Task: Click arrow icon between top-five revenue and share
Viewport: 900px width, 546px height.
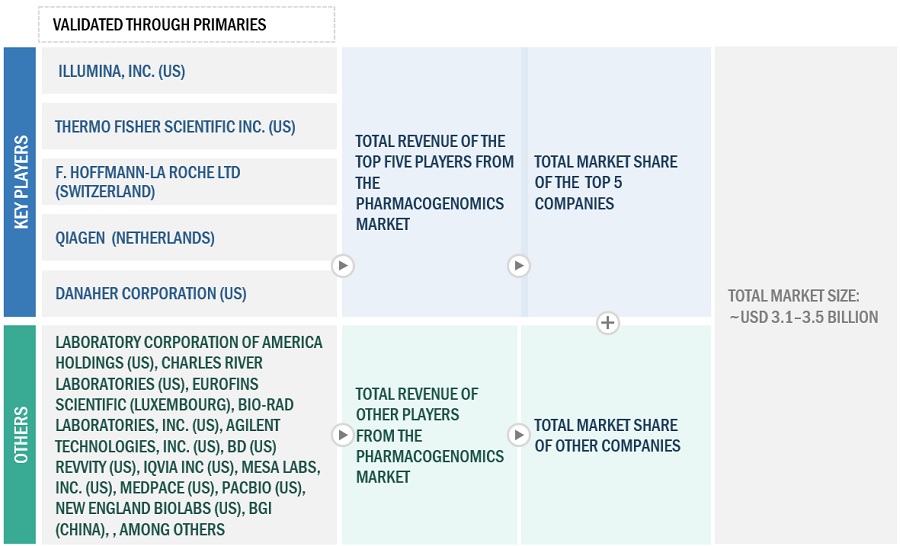Action: tap(518, 266)
